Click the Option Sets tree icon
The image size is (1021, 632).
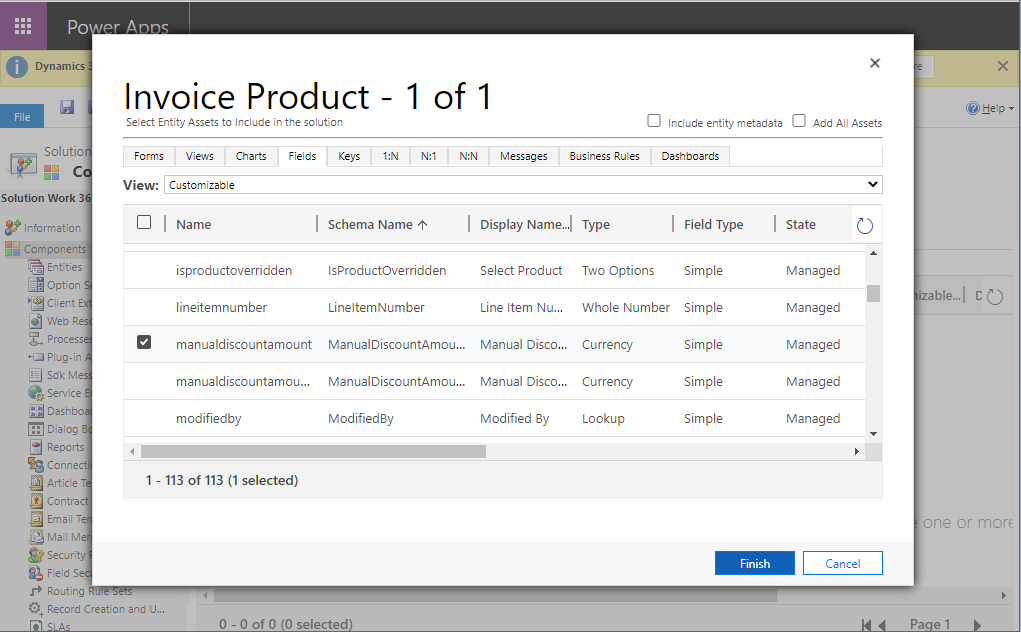coord(36,285)
